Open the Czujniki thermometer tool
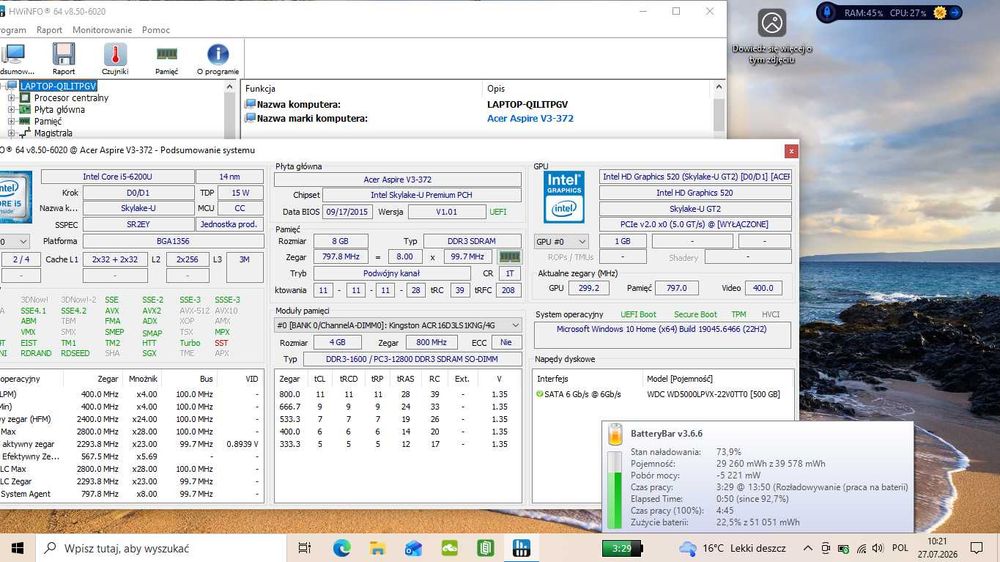 click(x=115, y=59)
